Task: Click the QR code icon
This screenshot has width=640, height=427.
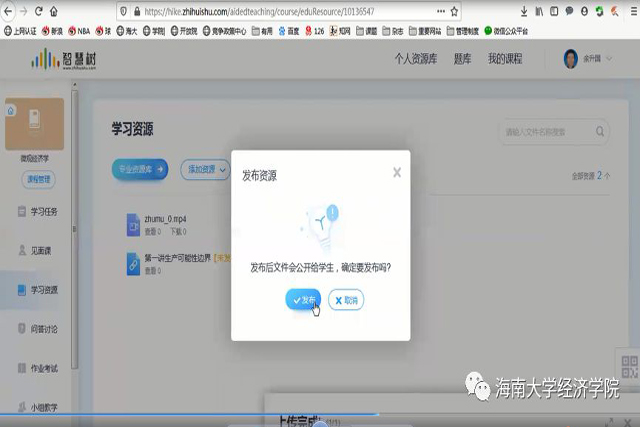Action: coord(629,364)
